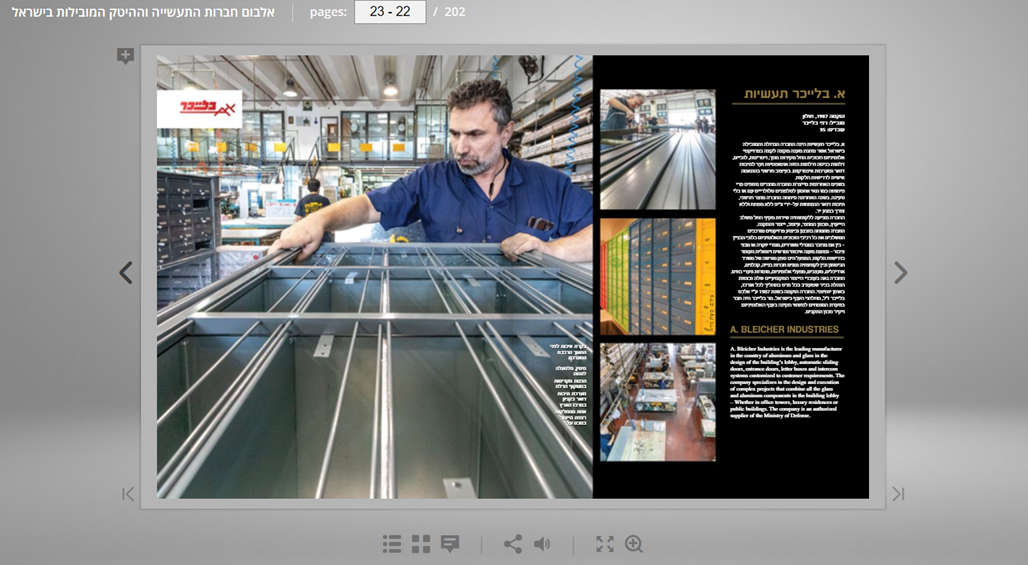1028x565 pixels.
Task: Show the page thumbnails grid
Action: pos(421,544)
